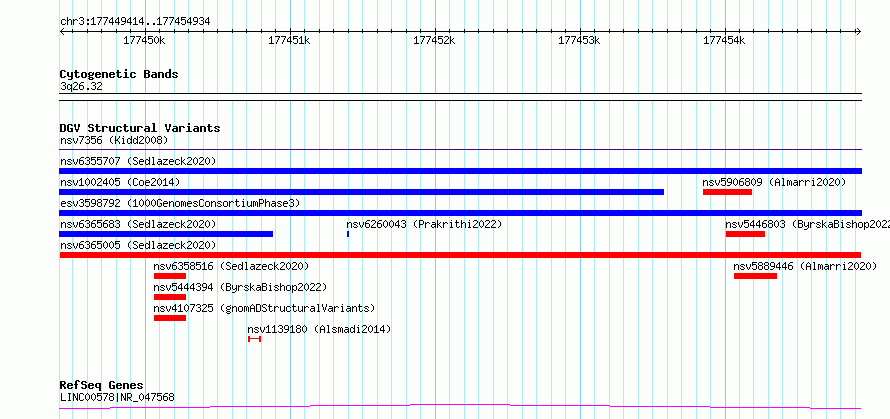Open the nsv1002405 (Coe2014) label
This screenshot has width=890, height=419.
[120, 182]
